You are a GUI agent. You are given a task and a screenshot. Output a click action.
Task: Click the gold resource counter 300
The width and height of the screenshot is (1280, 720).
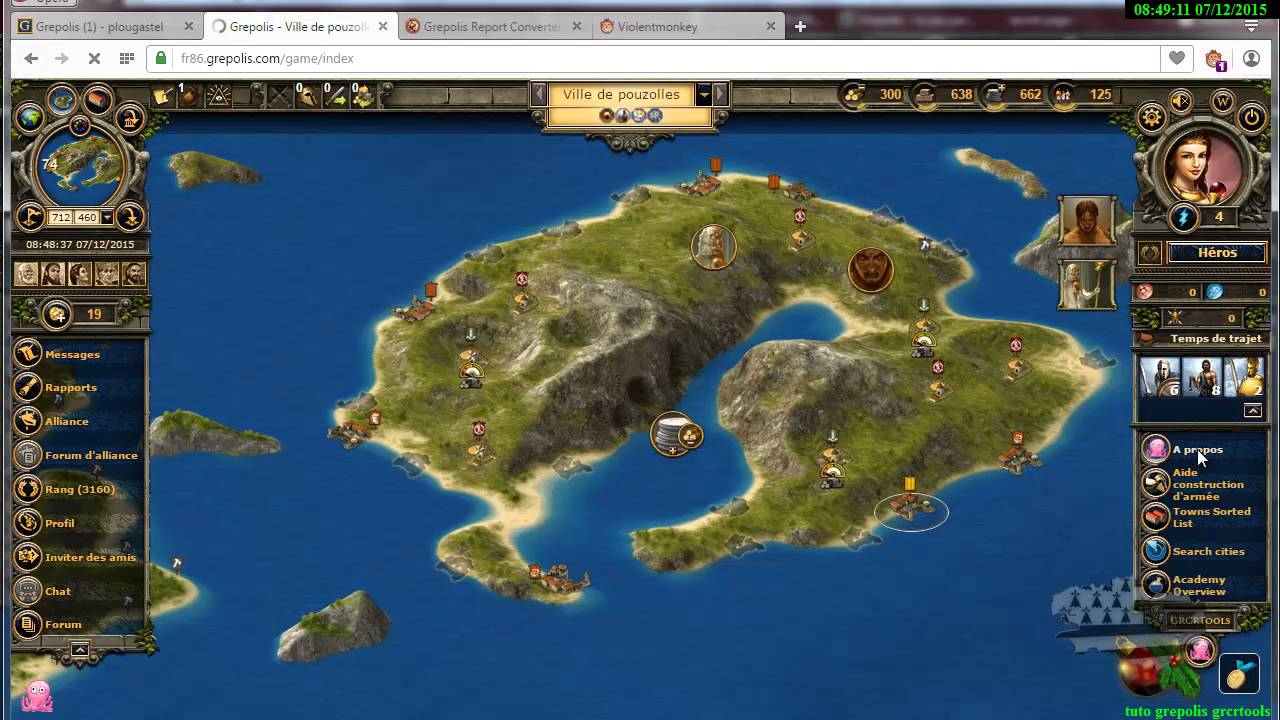pyautogui.click(x=875, y=94)
